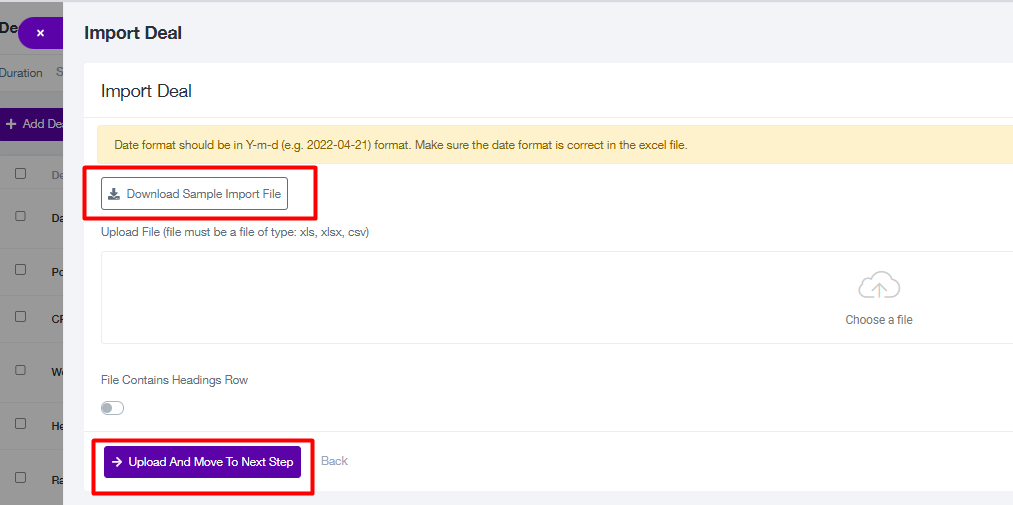Click the Upload File type label
This screenshot has width=1013, height=505.
pos(235,232)
